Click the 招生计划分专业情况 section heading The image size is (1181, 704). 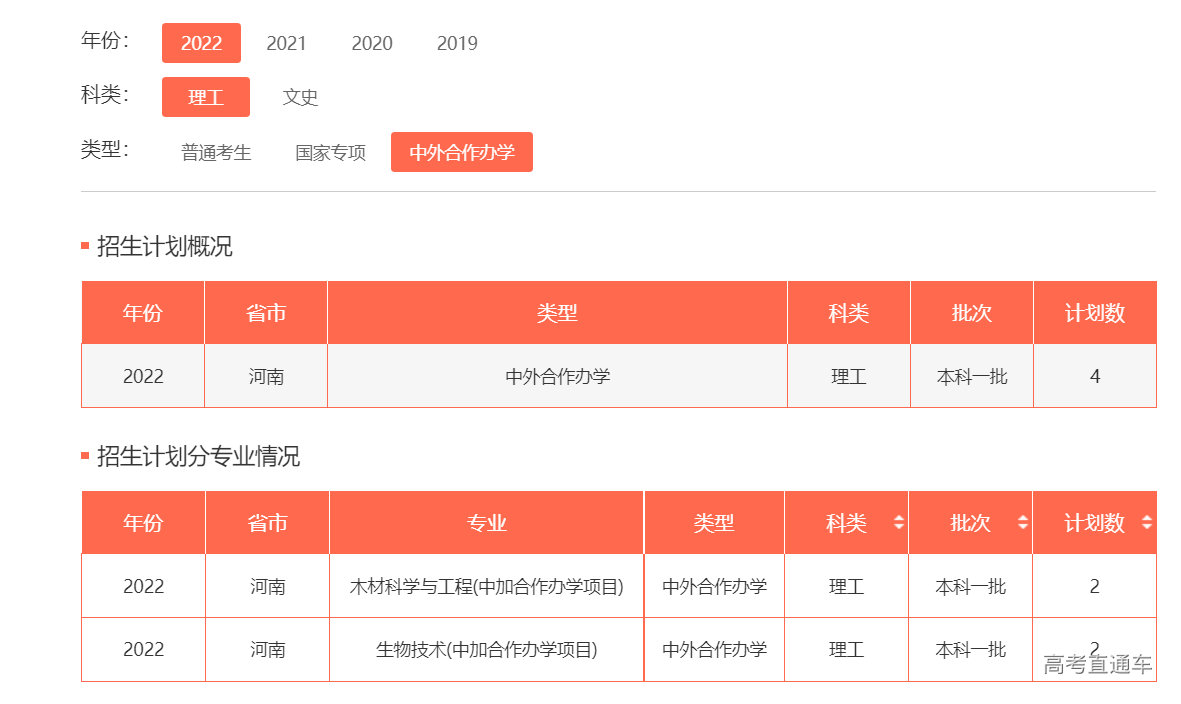[198, 457]
